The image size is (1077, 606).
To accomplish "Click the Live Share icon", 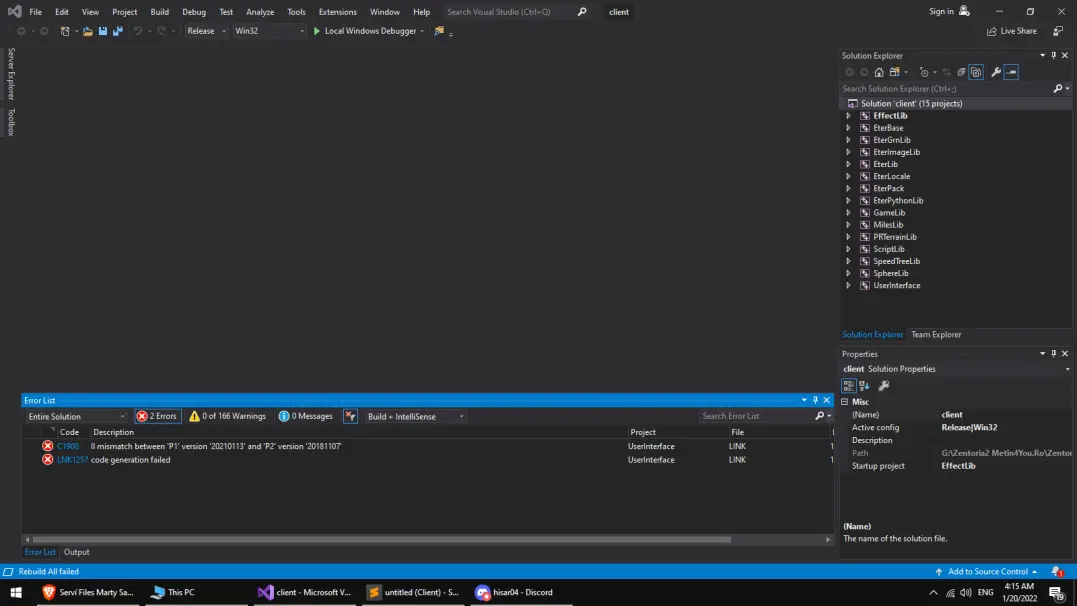I will click(1011, 31).
